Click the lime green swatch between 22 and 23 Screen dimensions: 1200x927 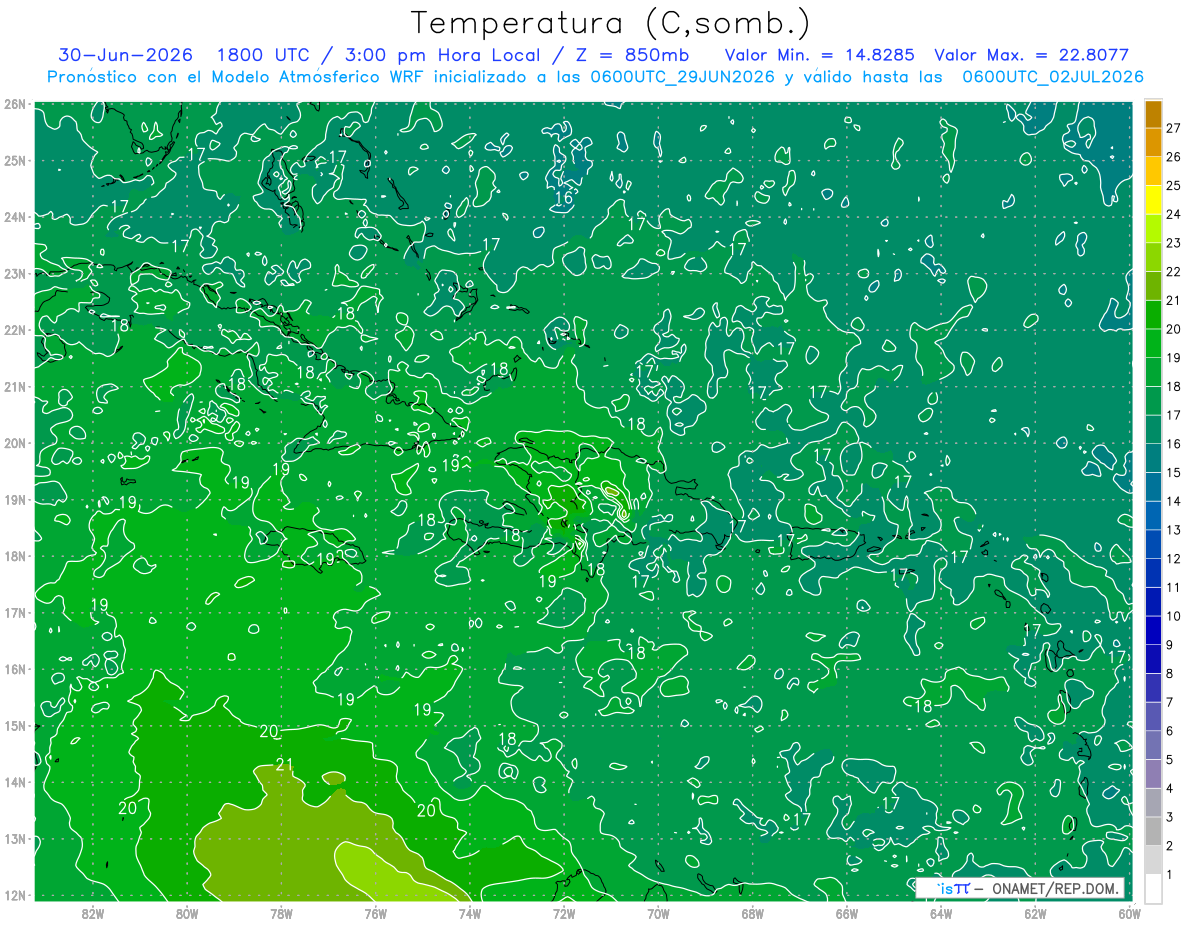pyautogui.click(x=1153, y=258)
